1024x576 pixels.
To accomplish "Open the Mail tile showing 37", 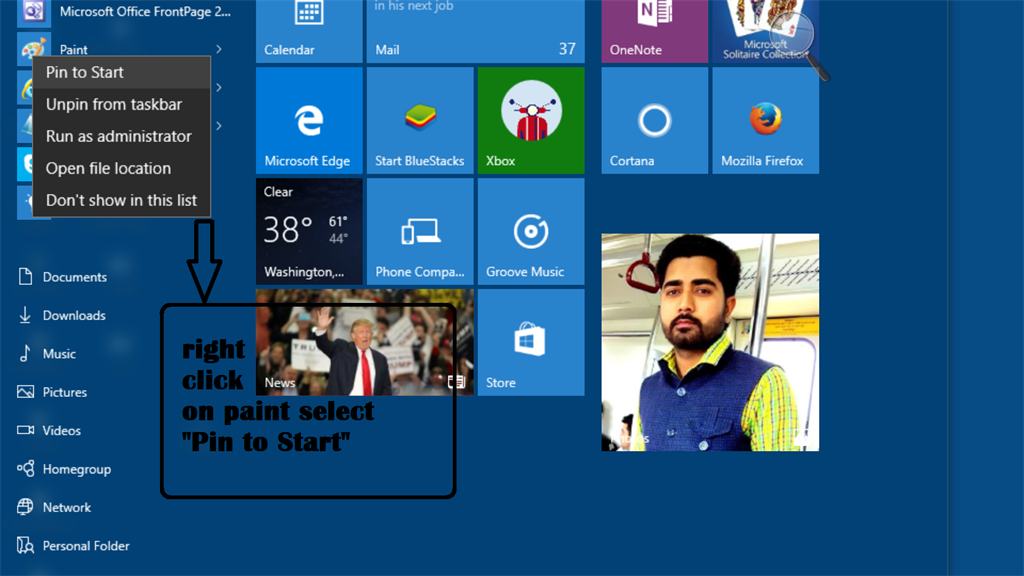I will tap(475, 31).
